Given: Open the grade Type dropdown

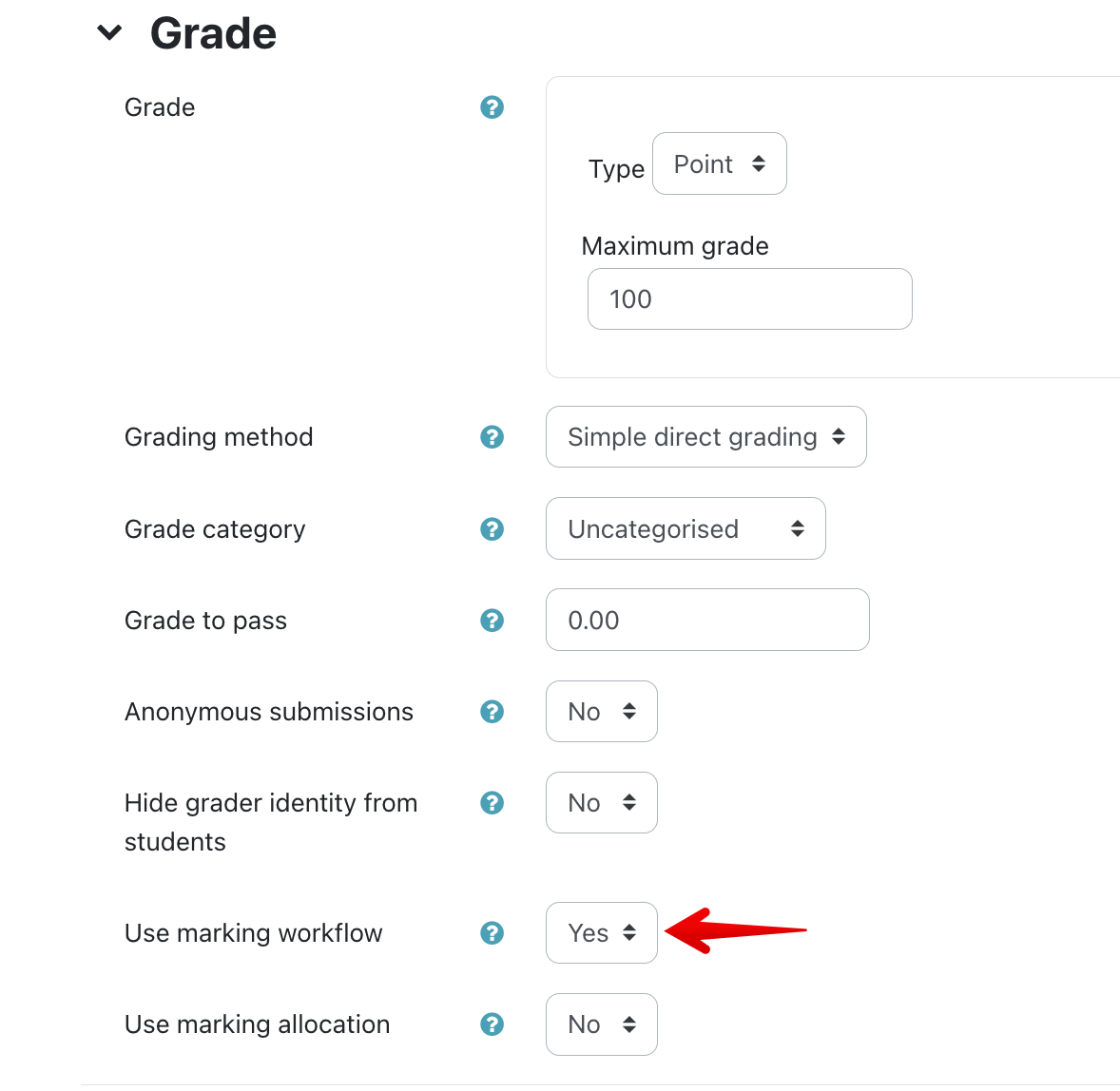Looking at the screenshot, I should [719, 164].
